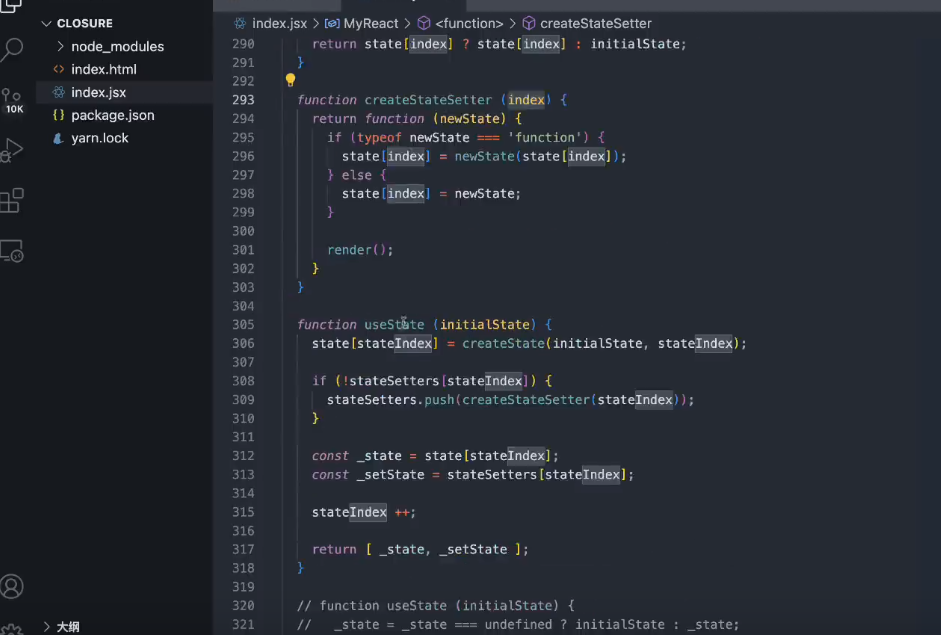Click the <function> breadcrumb segment
The height and width of the screenshot is (635, 941).
(x=469, y=23)
